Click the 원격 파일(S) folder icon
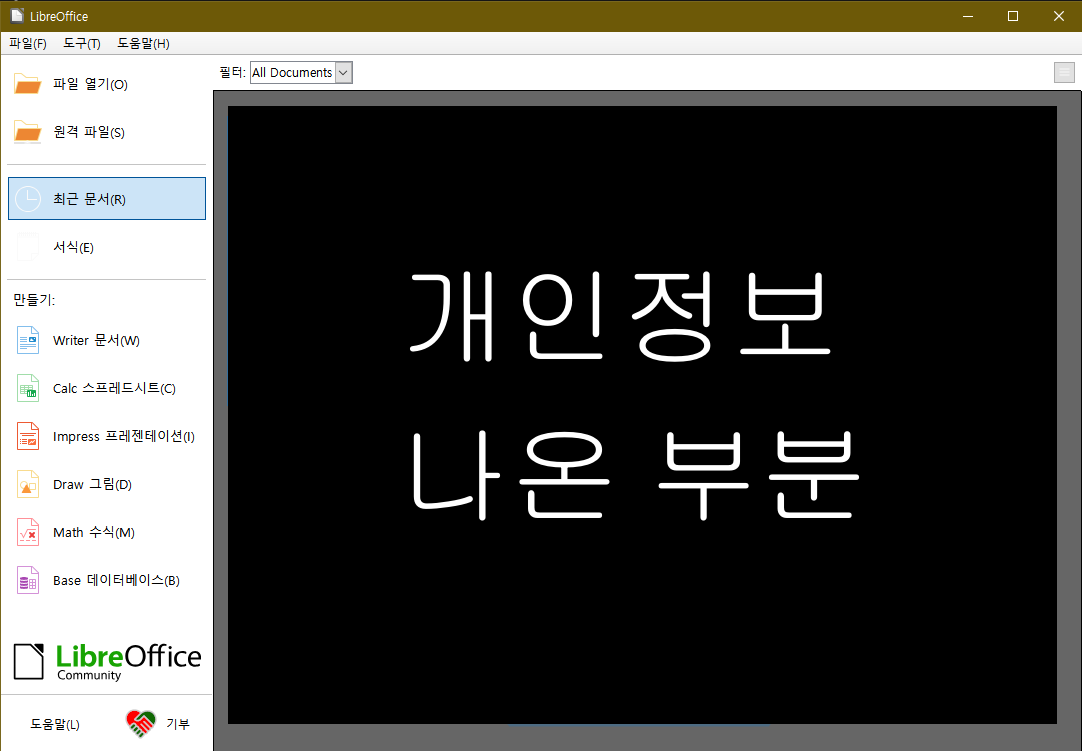Image resolution: width=1082 pixels, height=751 pixels. [x=28, y=132]
